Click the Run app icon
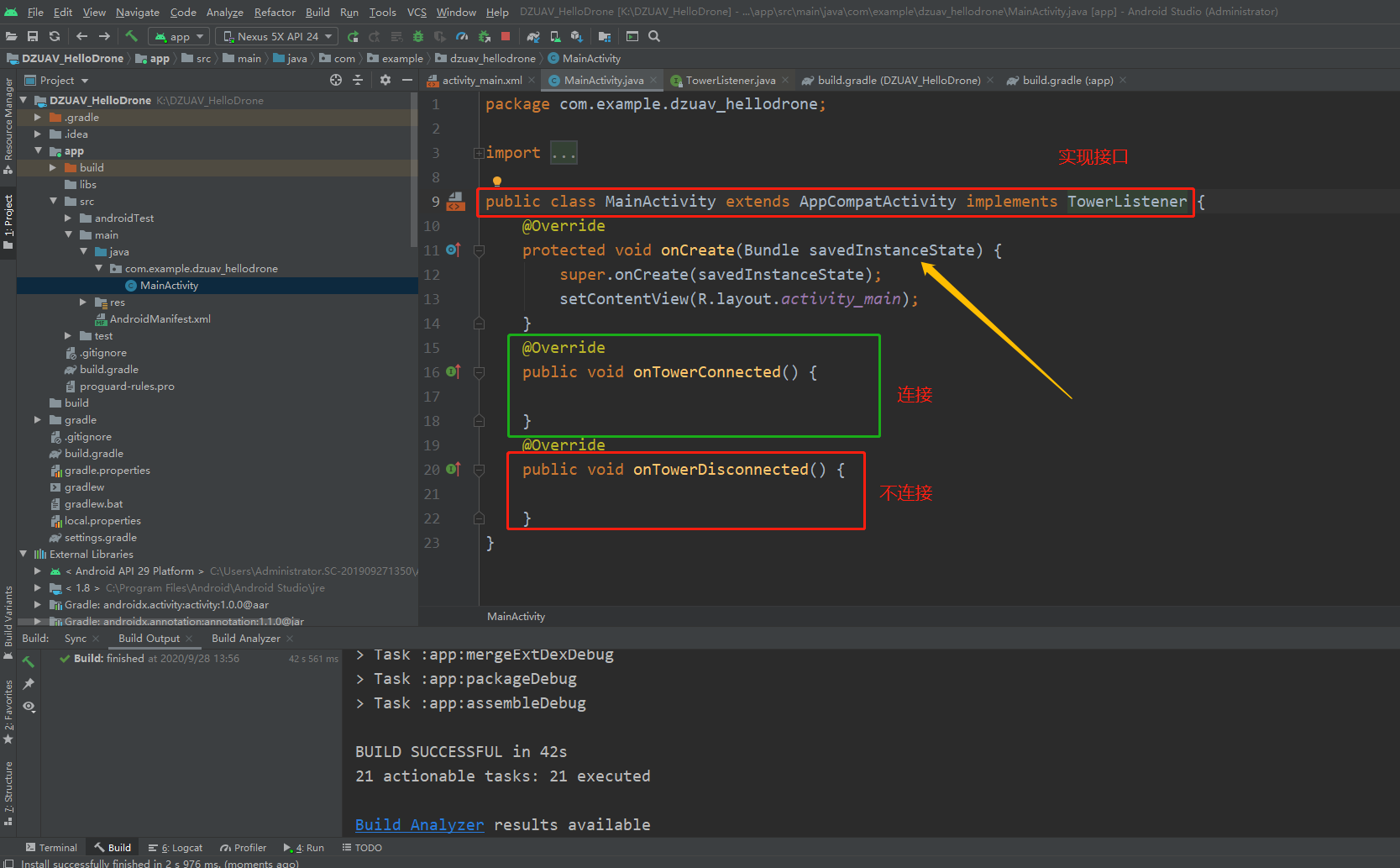Screen dimensions: 1400x868 click(x=353, y=36)
